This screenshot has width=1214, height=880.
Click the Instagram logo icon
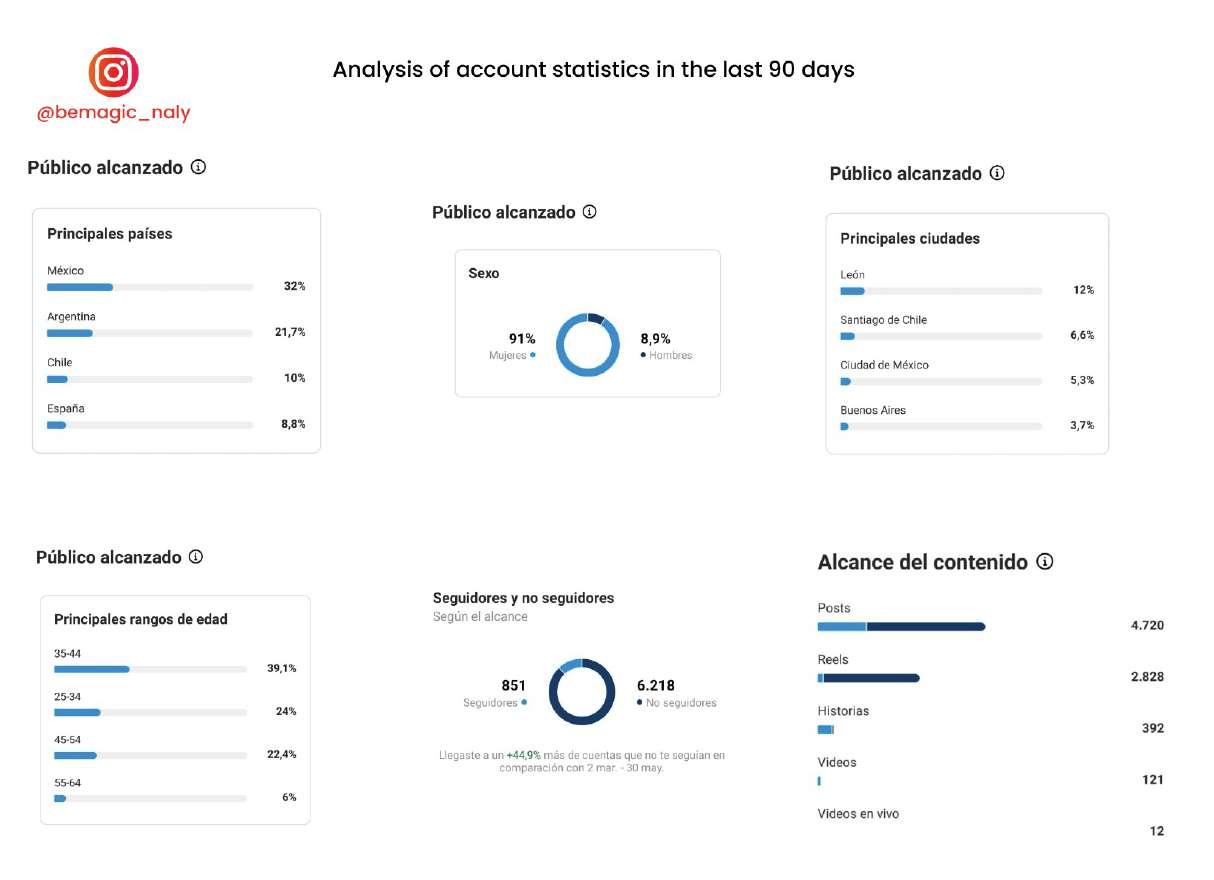114,72
